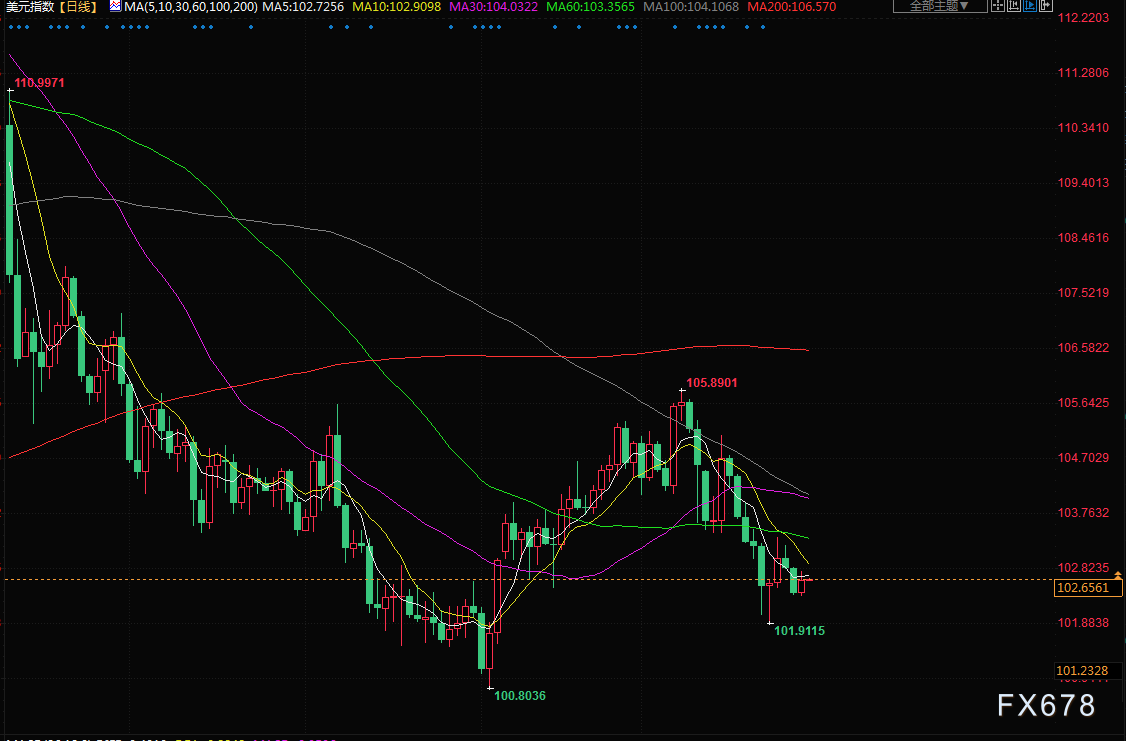Viewport: 1126px width, 741px height.
Task: Click the 109.4013 axis label
Action: pos(1083,182)
